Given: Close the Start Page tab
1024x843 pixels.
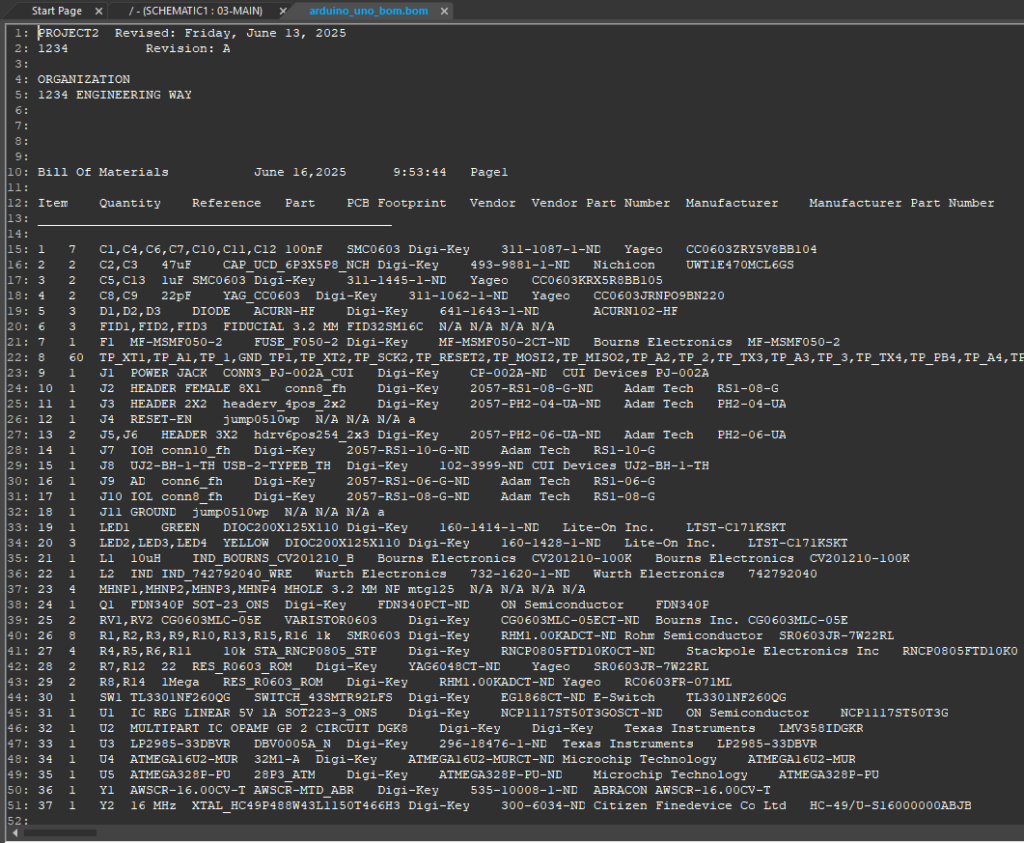Looking at the screenshot, I should click(x=97, y=10).
